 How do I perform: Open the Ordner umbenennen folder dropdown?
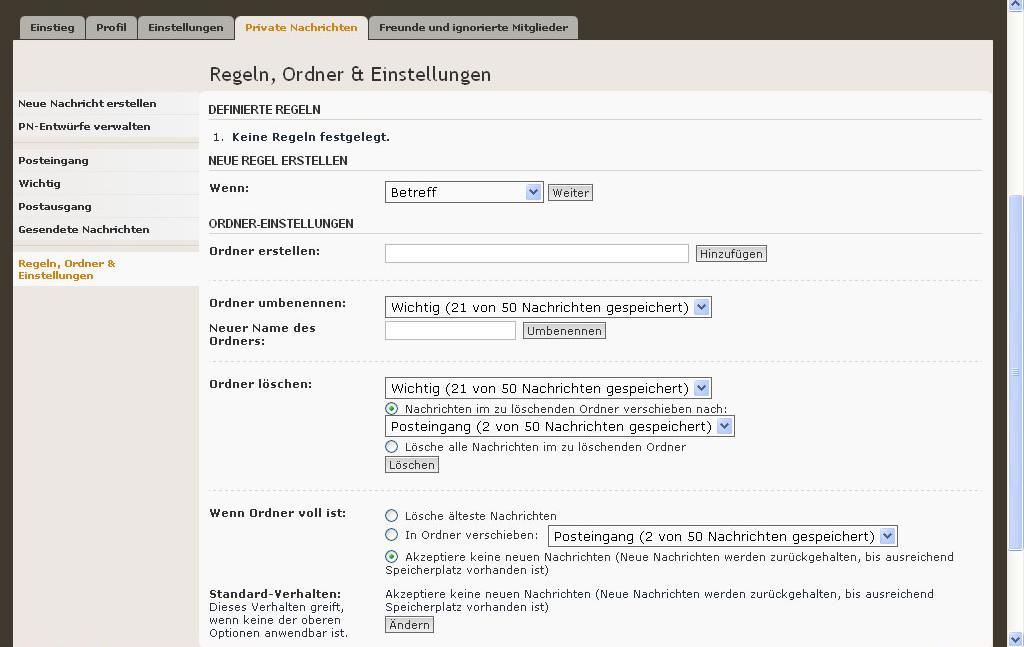pyautogui.click(x=548, y=307)
